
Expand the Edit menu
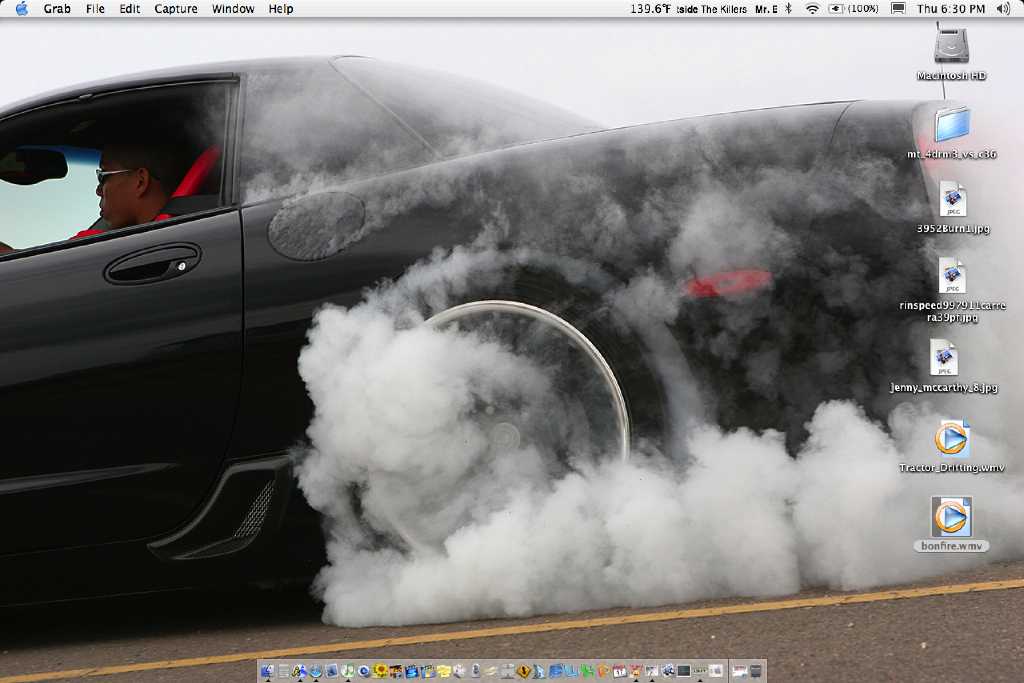pos(129,8)
